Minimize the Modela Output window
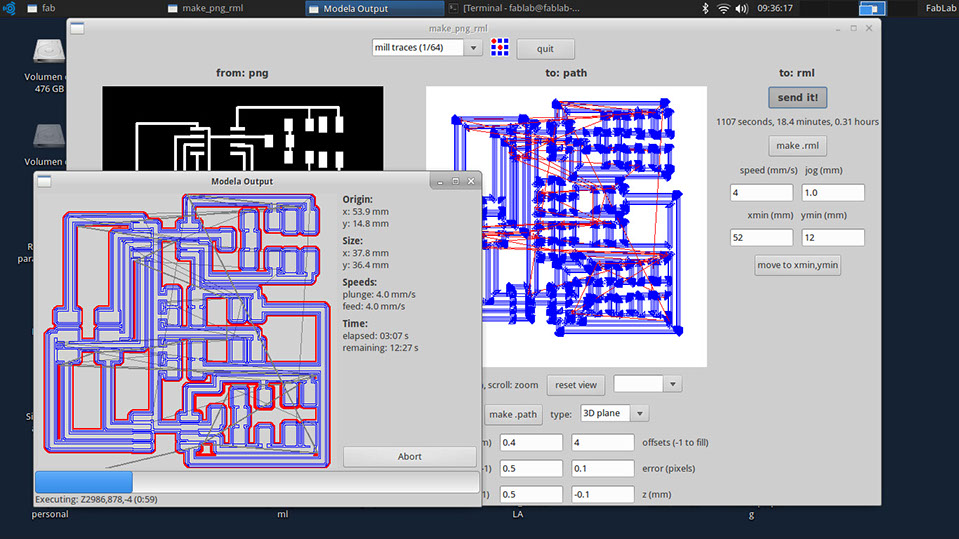The height and width of the screenshot is (539, 959). [440, 182]
